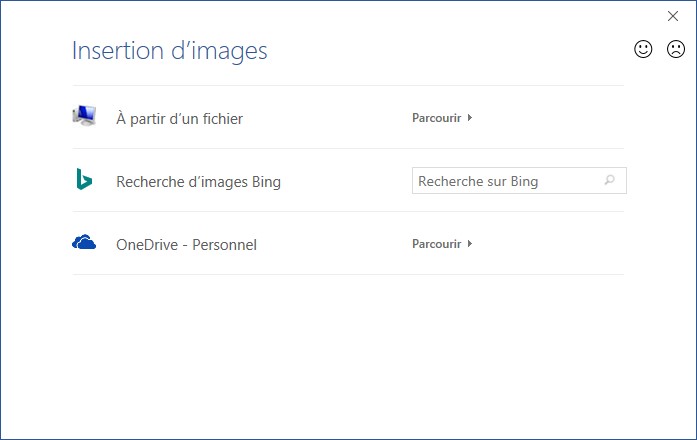
Task: Click the 'Insertion d'images' heading
Action: (169, 50)
